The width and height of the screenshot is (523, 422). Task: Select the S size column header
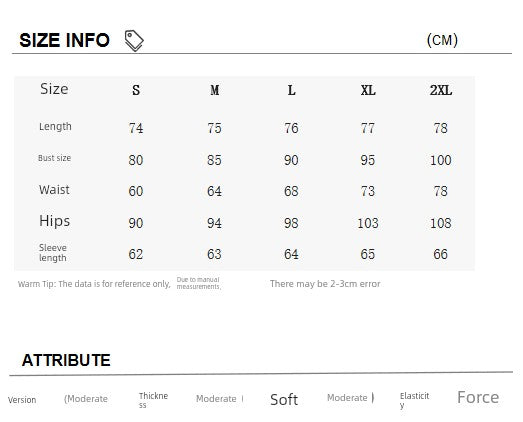point(136,90)
